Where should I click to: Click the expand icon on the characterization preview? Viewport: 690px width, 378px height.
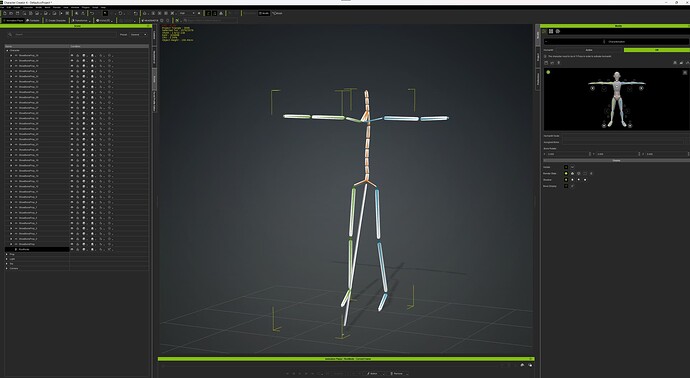coord(685,73)
